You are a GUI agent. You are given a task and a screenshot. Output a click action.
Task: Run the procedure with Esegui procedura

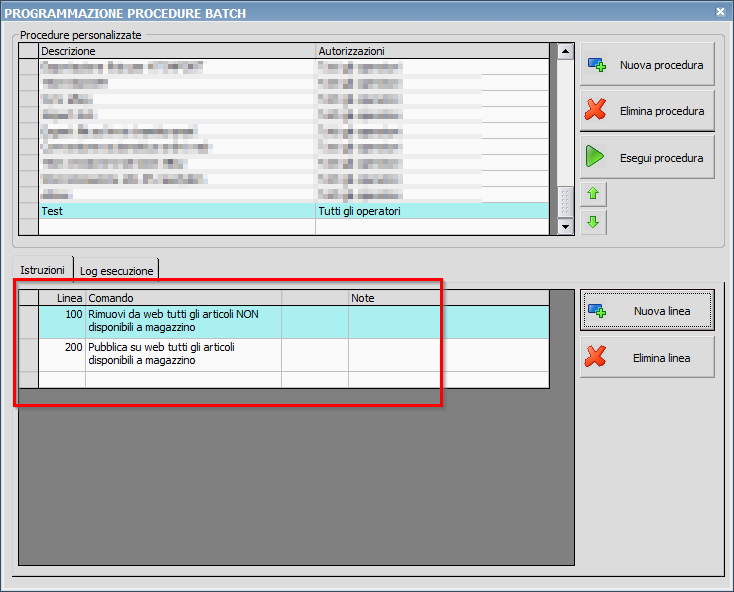647,157
